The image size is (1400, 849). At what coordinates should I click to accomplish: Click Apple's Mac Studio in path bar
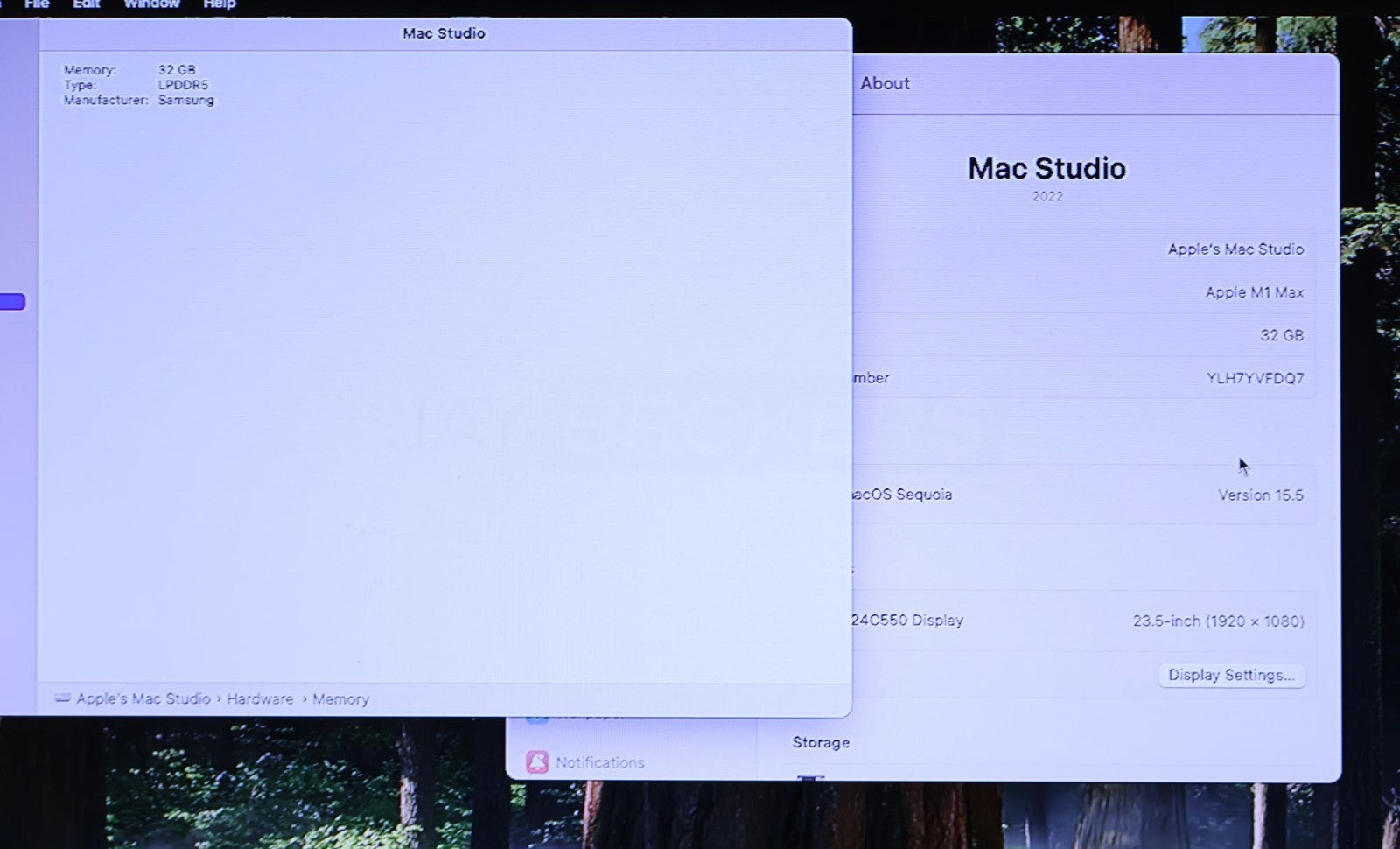[143, 698]
